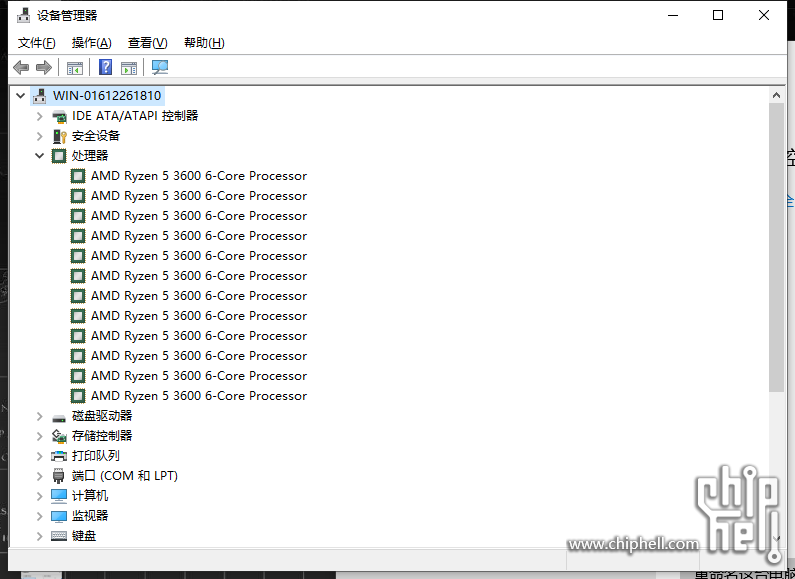
Task: Expand IDE ATA/ATAPI 控制器 node
Action: point(40,116)
